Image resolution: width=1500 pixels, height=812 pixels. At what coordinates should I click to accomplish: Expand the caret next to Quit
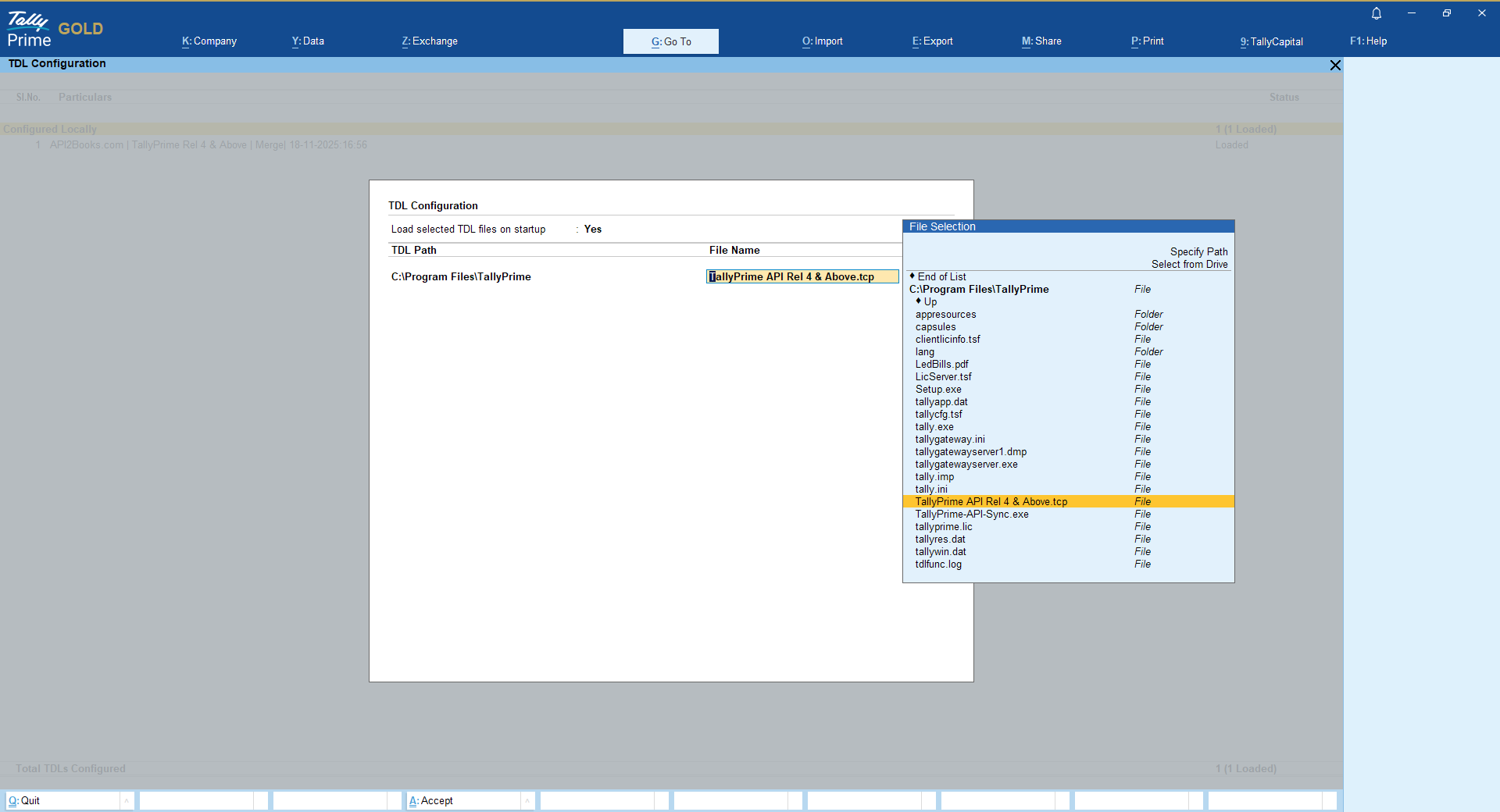click(127, 800)
